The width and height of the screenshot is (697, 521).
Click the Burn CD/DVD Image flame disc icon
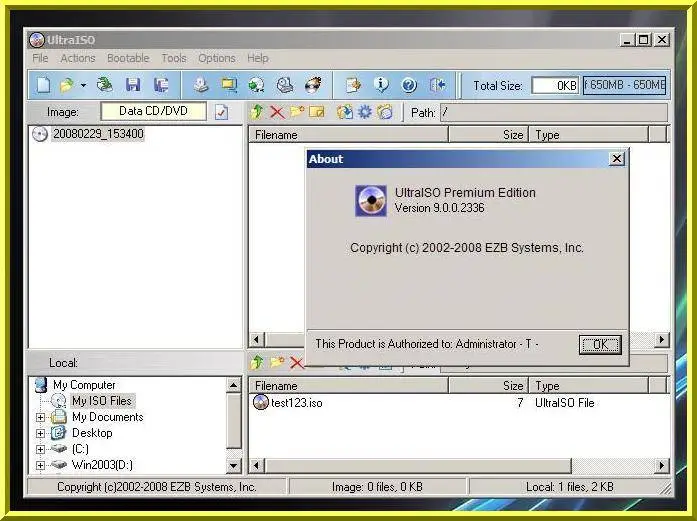point(313,84)
